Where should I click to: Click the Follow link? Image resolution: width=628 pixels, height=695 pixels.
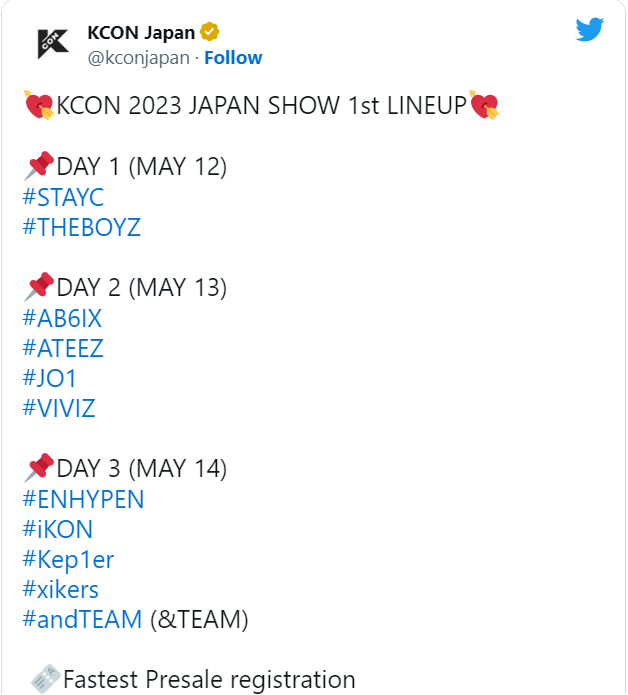point(233,58)
